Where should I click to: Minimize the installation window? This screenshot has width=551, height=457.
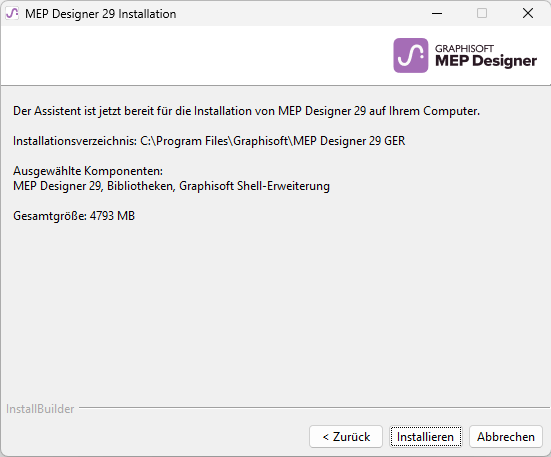tap(437, 13)
